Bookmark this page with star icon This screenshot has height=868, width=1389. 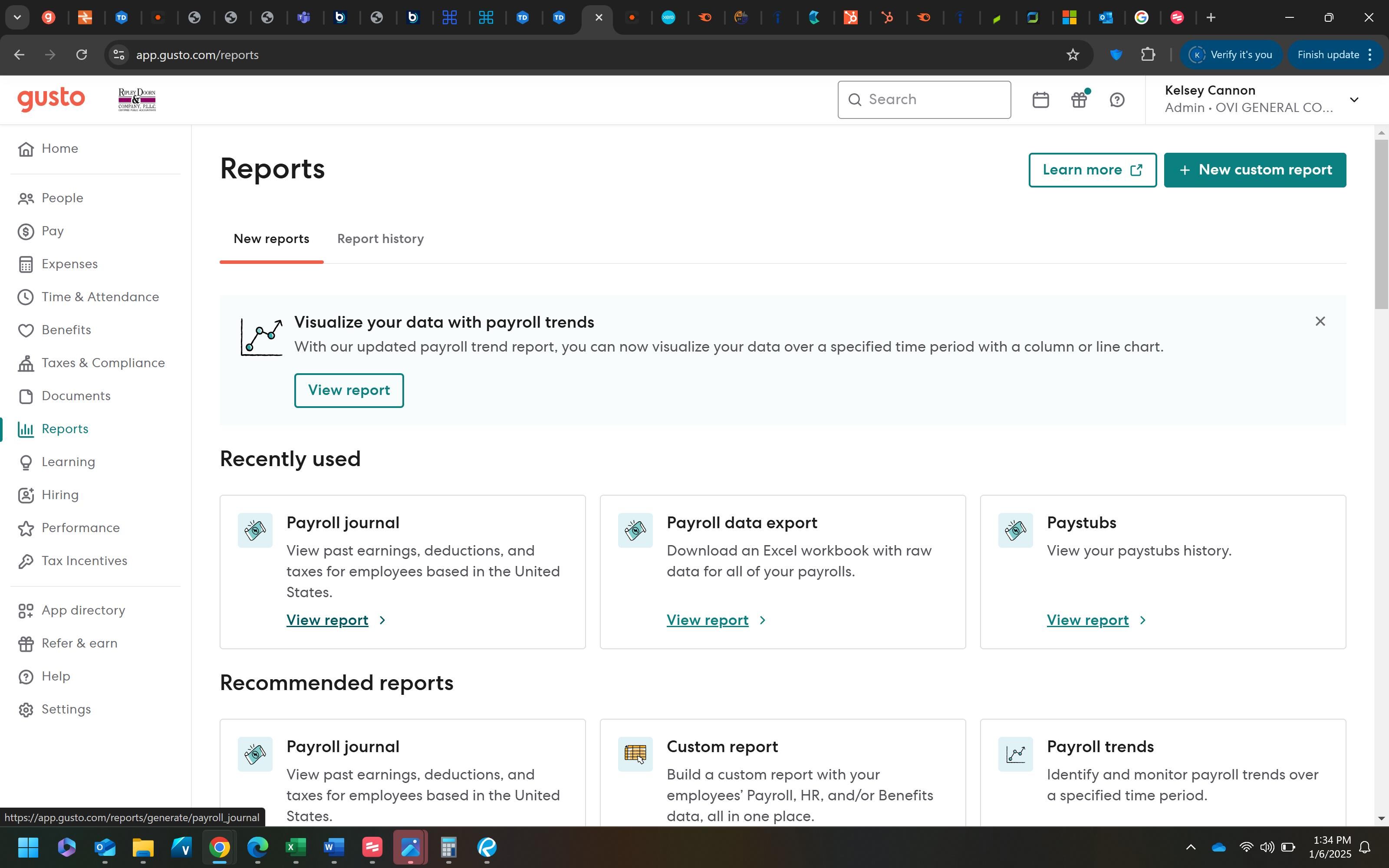pyautogui.click(x=1072, y=55)
